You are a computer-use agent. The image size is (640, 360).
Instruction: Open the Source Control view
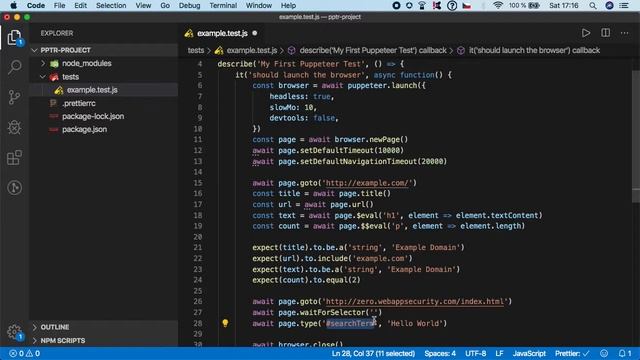(14, 97)
